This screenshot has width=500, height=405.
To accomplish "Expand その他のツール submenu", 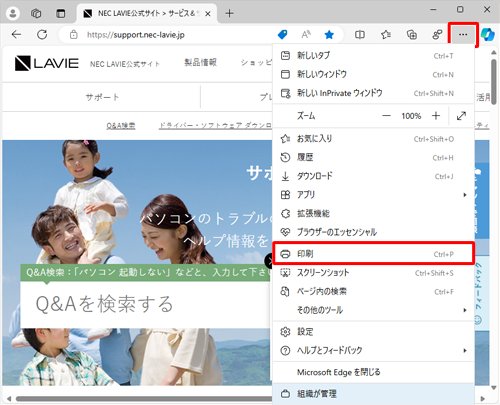I will (x=373, y=310).
